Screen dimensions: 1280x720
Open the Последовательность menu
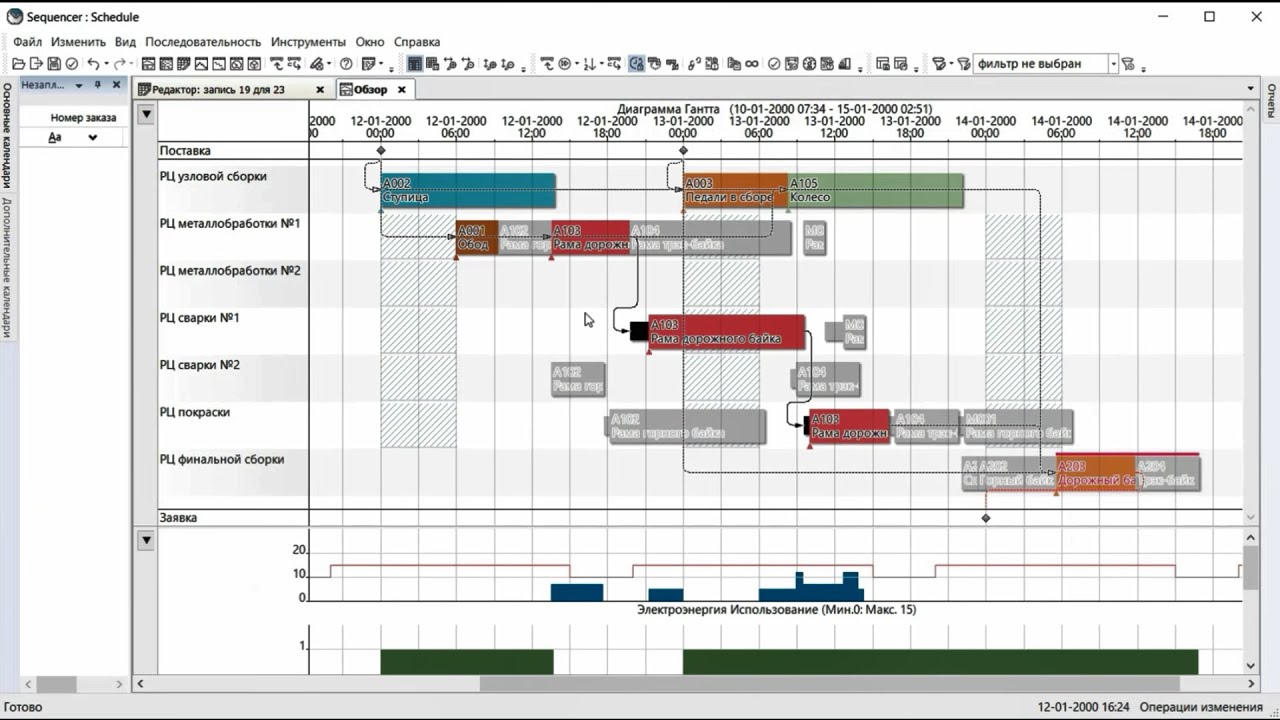point(203,42)
